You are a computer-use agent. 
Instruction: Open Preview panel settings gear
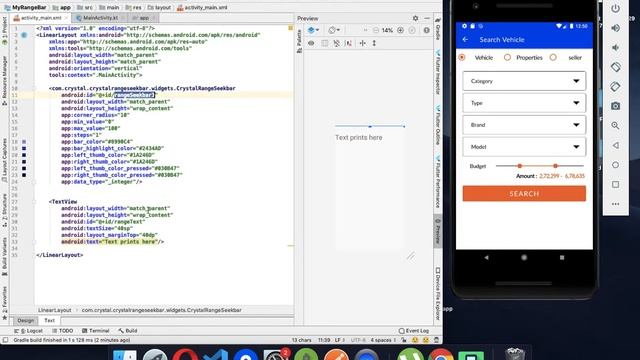point(415,18)
